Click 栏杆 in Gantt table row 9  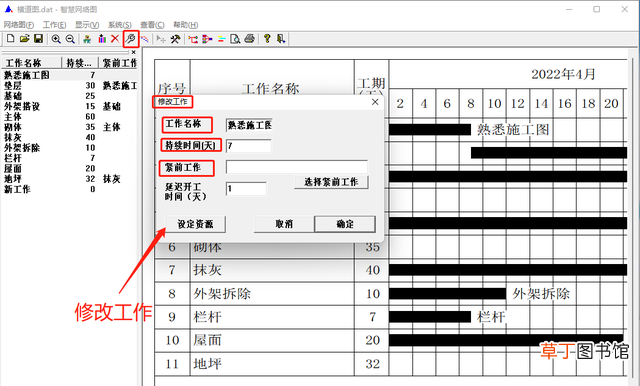[x=207, y=317]
